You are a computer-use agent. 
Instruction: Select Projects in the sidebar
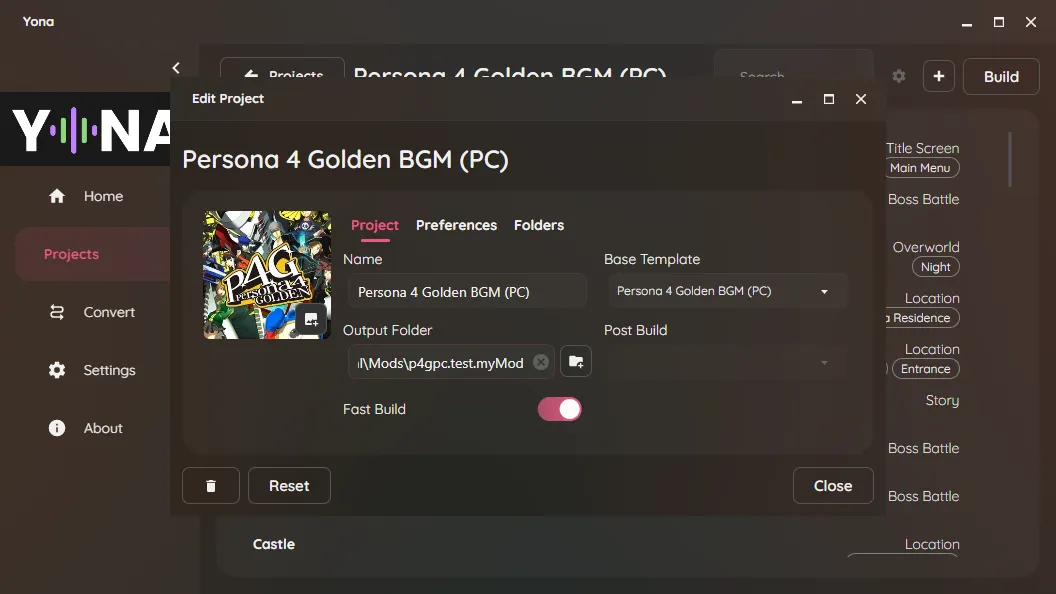(92, 254)
